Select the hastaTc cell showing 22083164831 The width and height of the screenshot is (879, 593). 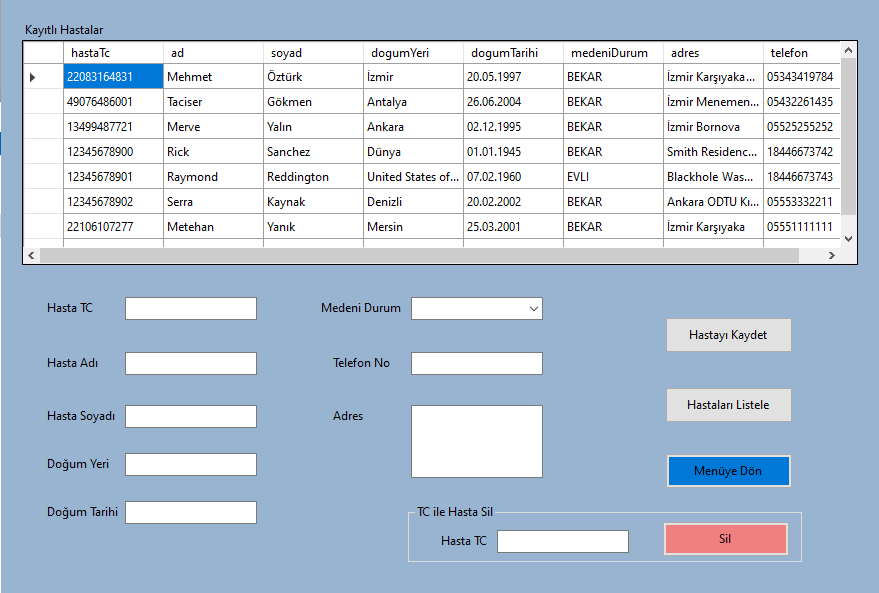[x=113, y=76]
